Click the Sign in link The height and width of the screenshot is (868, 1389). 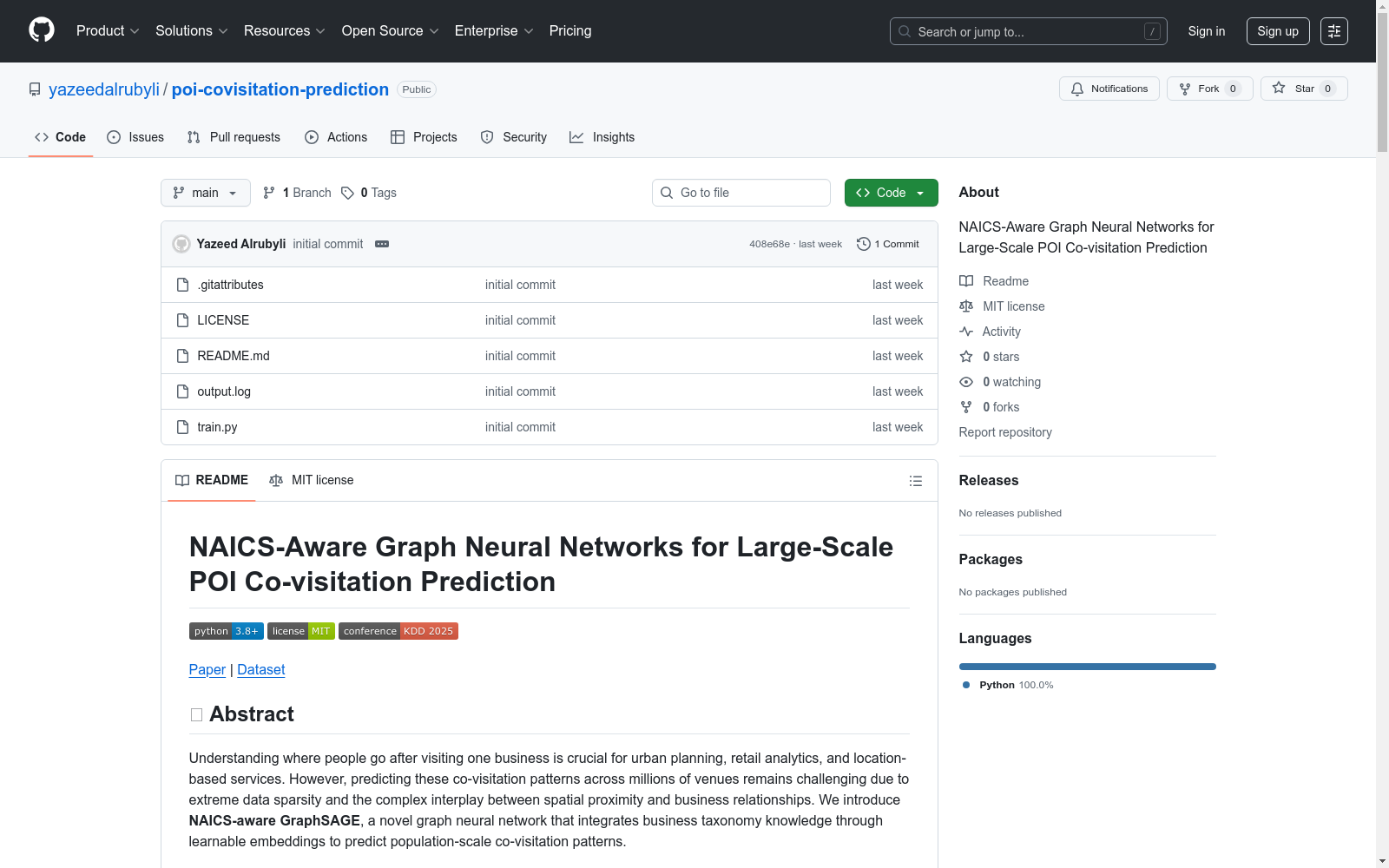click(1207, 31)
